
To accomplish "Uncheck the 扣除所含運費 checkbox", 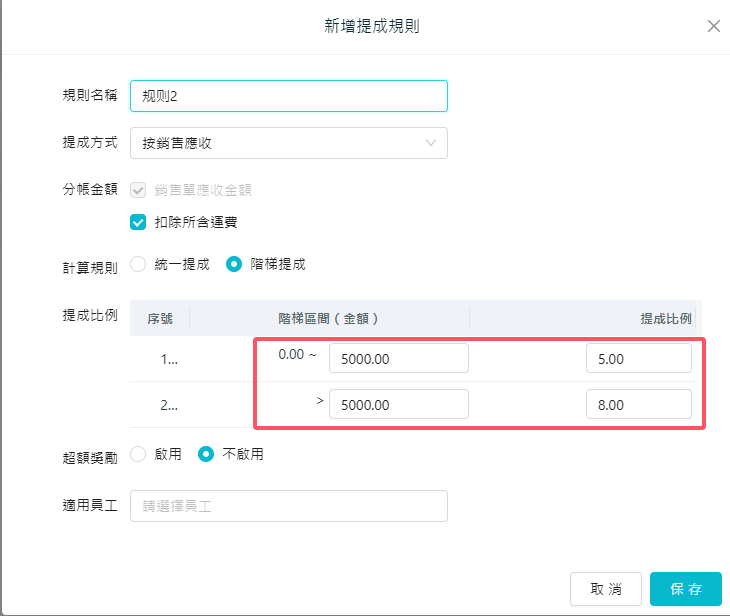I will pos(139,222).
